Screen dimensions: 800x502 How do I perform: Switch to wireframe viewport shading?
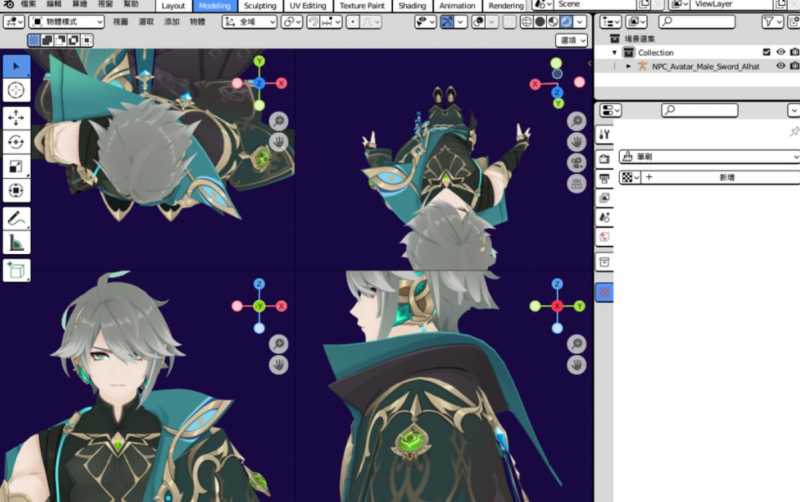click(x=527, y=22)
